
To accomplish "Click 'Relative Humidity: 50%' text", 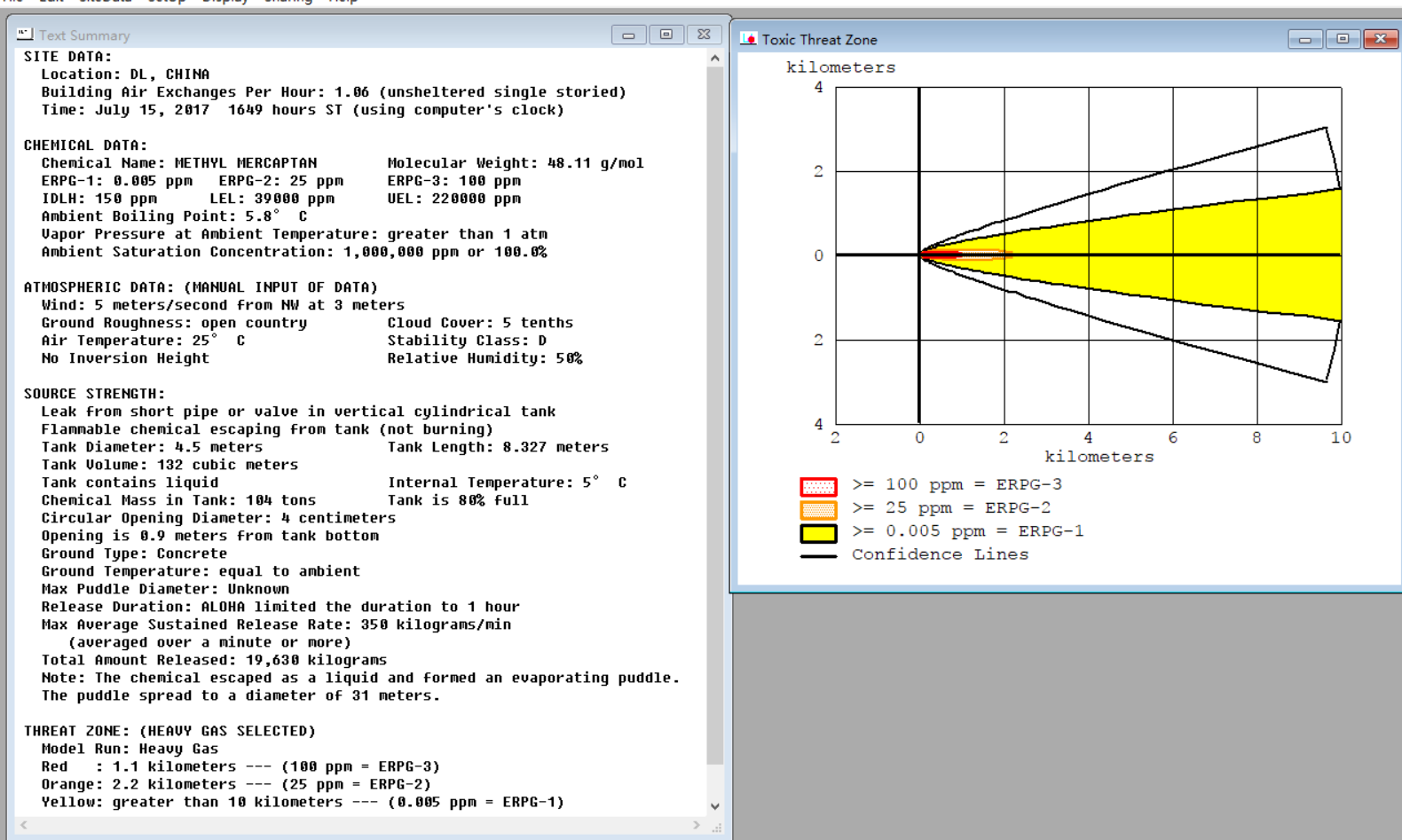I will pos(484,358).
